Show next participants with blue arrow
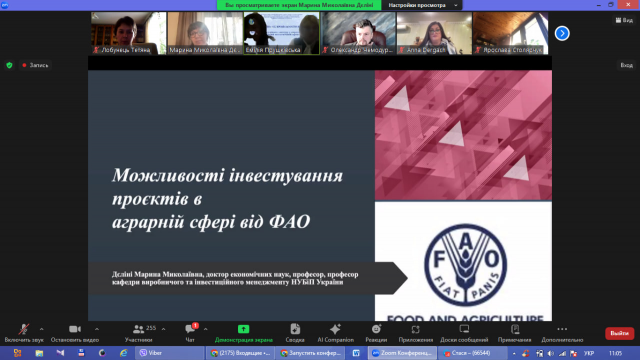This screenshot has width=640, height=360. tap(562, 33)
